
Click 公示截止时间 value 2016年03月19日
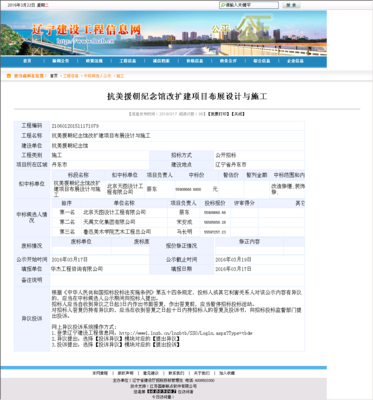click(233, 259)
